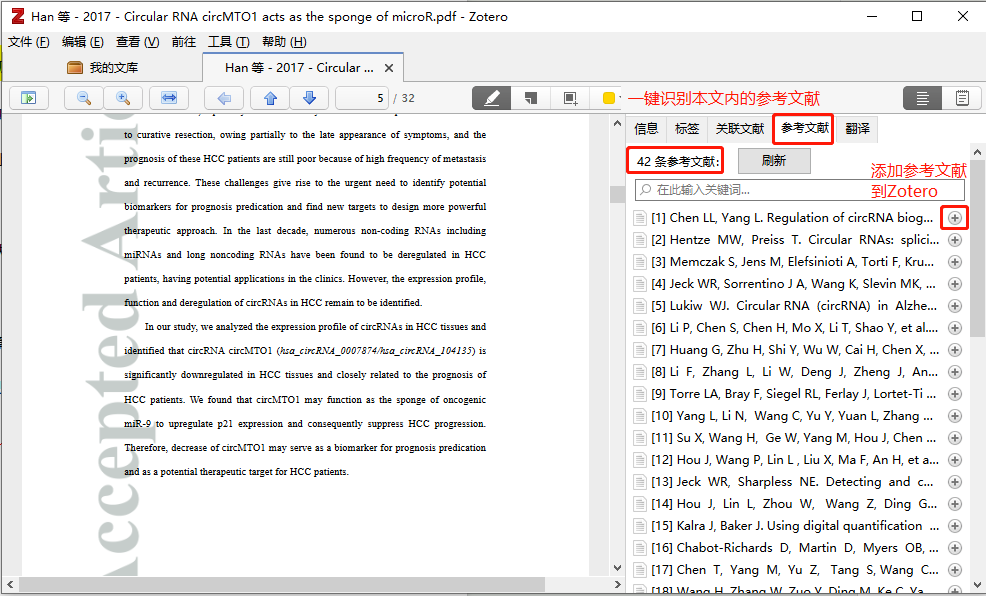
Task: Open the 文件 (F) menu
Action: click(28, 42)
